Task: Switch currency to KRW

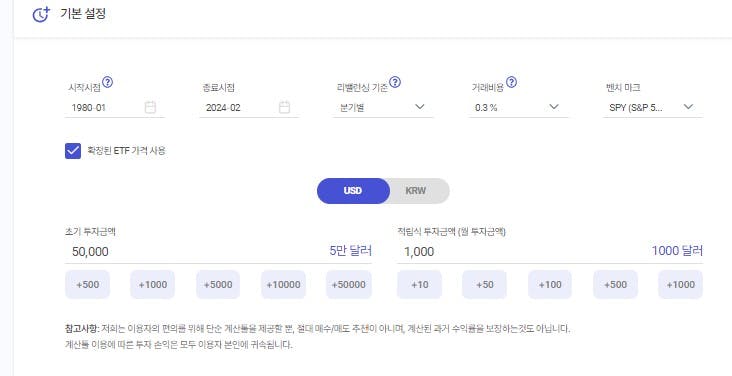Action: click(x=415, y=191)
